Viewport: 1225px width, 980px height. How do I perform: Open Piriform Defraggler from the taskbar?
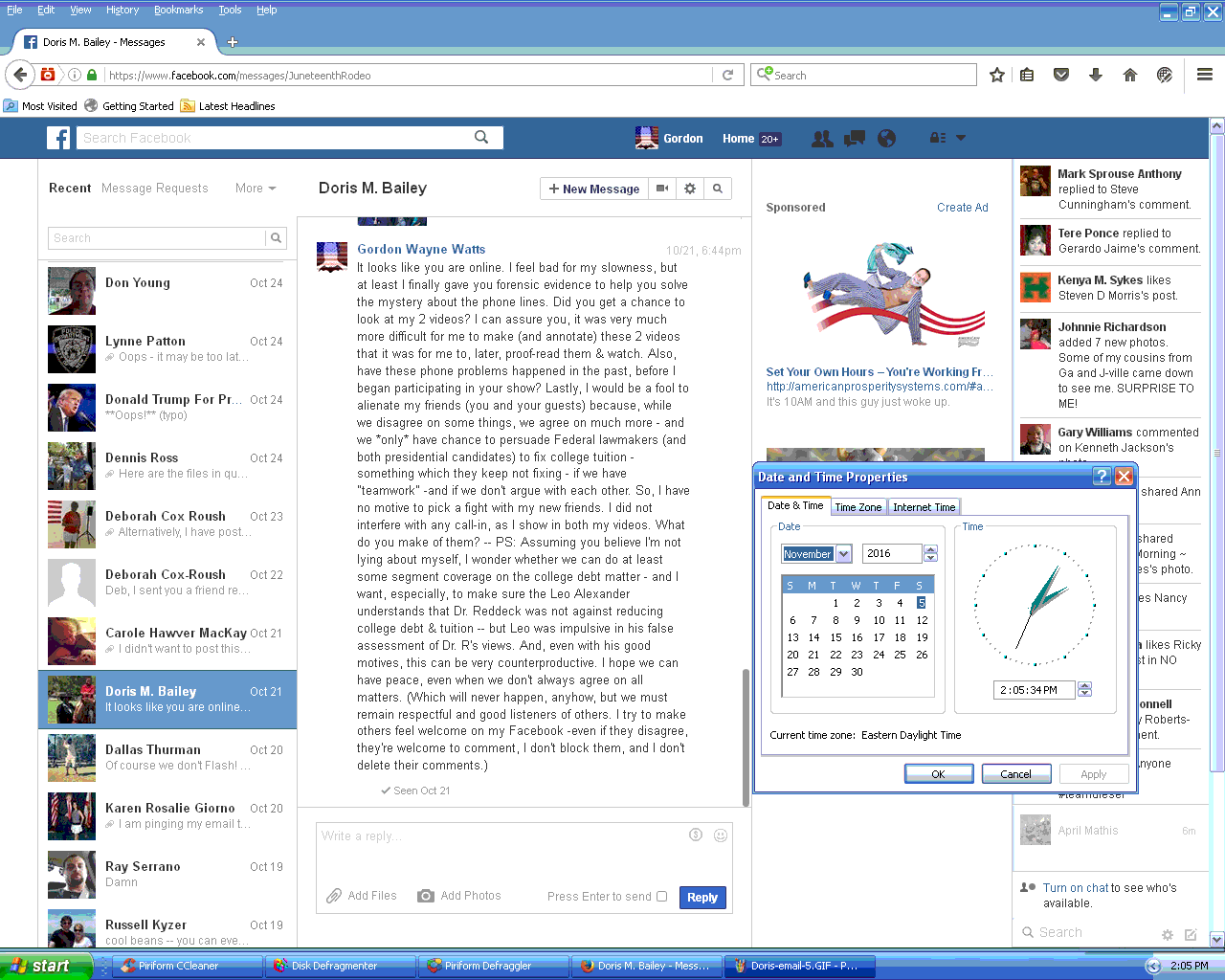point(493,966)
